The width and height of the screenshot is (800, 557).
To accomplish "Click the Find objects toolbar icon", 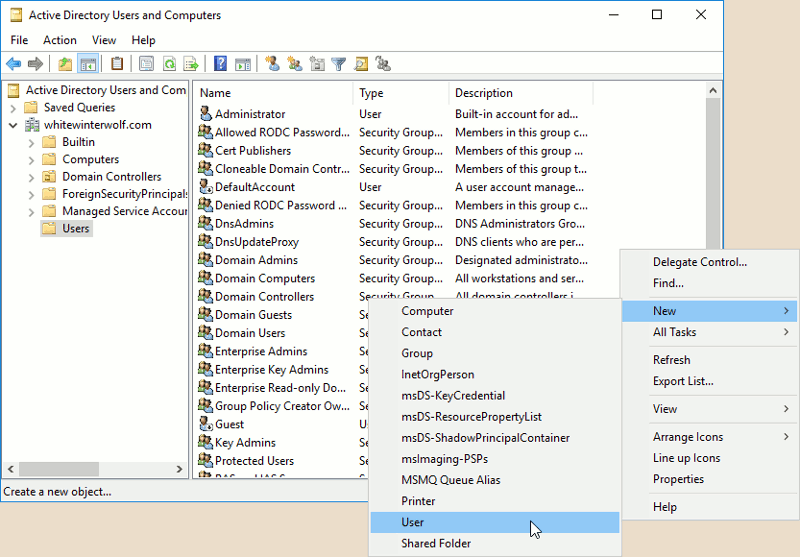I will click(x=361, y=64).
